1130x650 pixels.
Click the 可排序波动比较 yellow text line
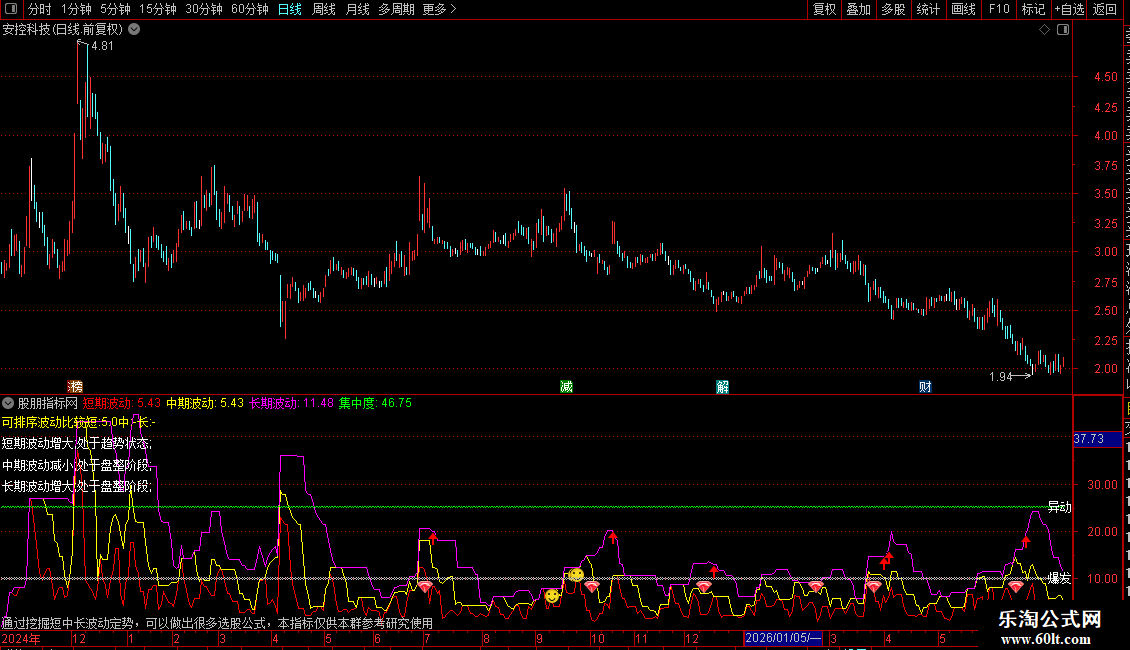[x=79, y=422]
